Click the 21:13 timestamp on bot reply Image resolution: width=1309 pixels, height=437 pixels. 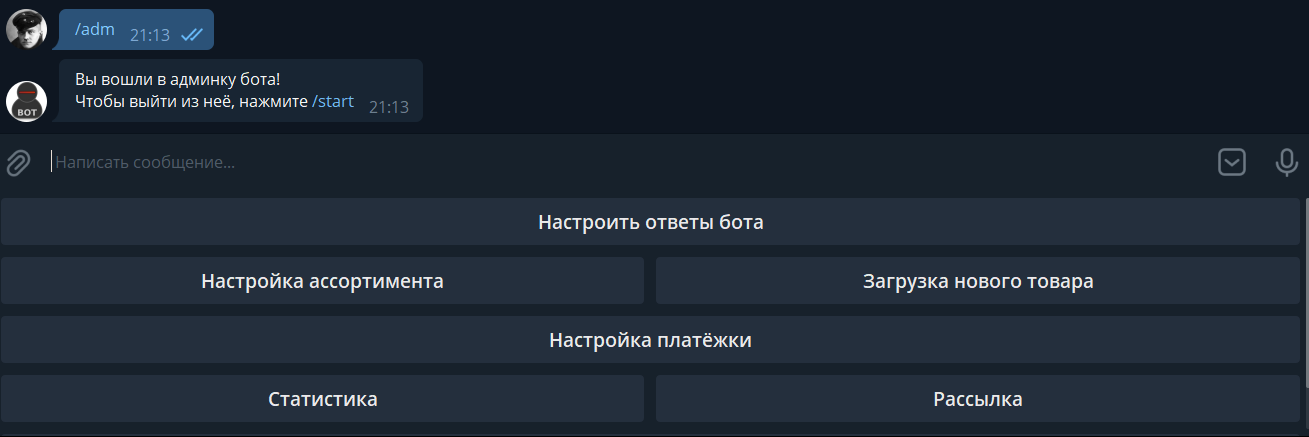pos(389,107)
